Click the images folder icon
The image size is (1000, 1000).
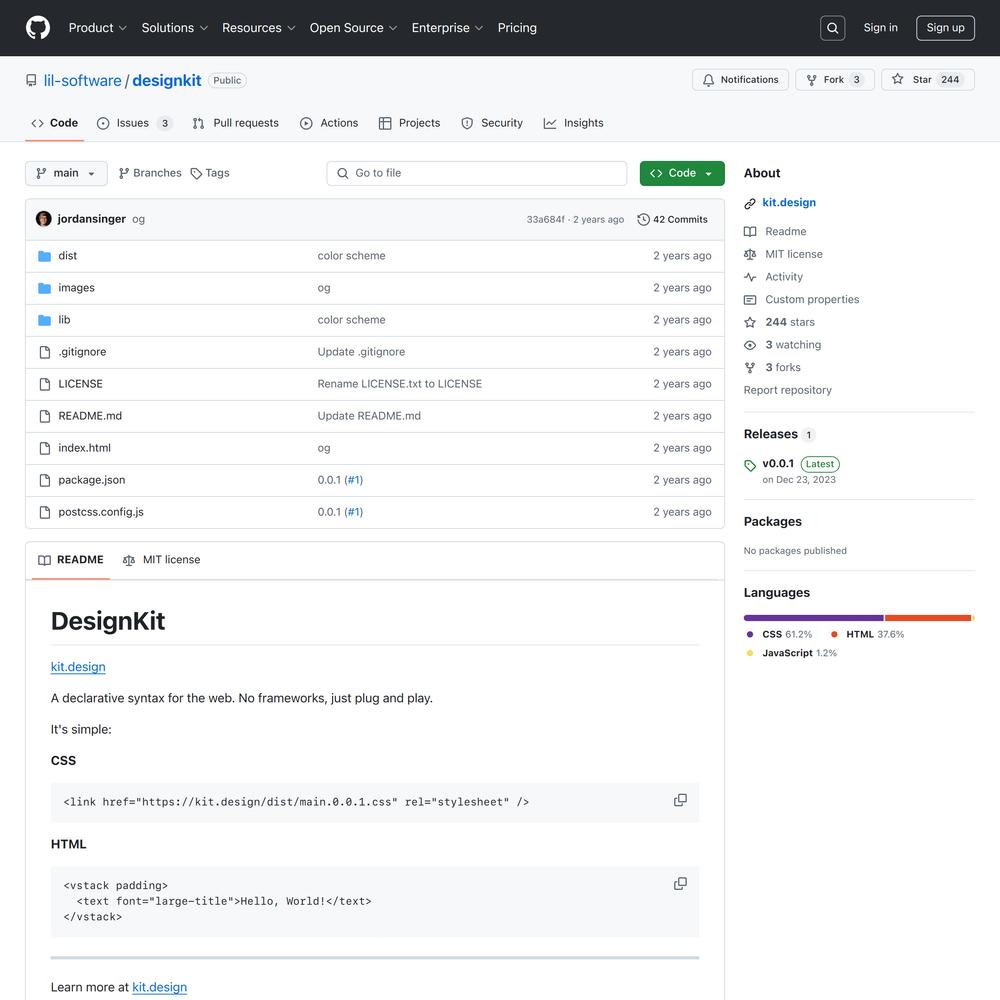[45, 288]
